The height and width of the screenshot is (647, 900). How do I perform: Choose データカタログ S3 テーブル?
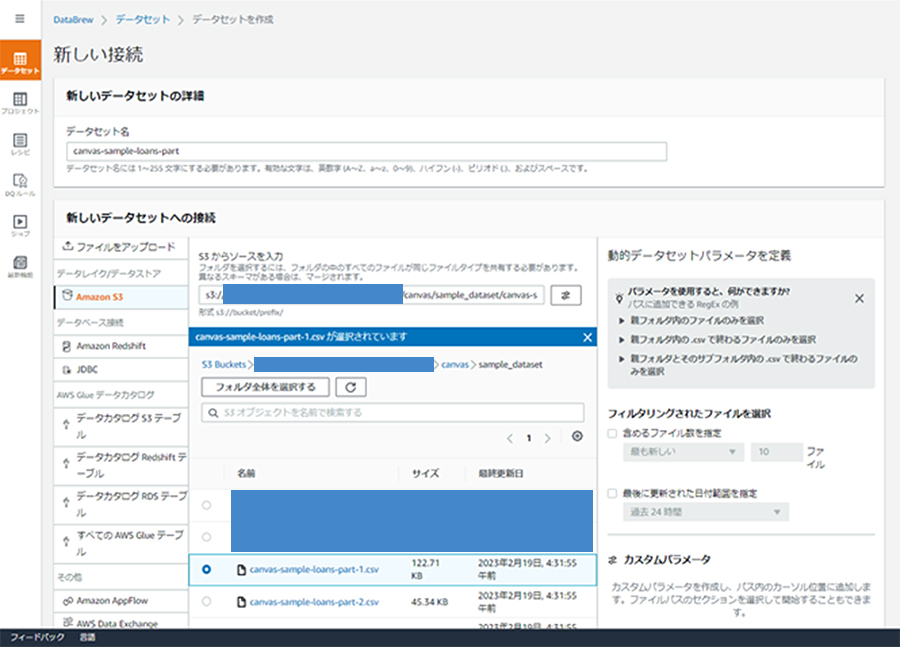[x=121, y=426]
